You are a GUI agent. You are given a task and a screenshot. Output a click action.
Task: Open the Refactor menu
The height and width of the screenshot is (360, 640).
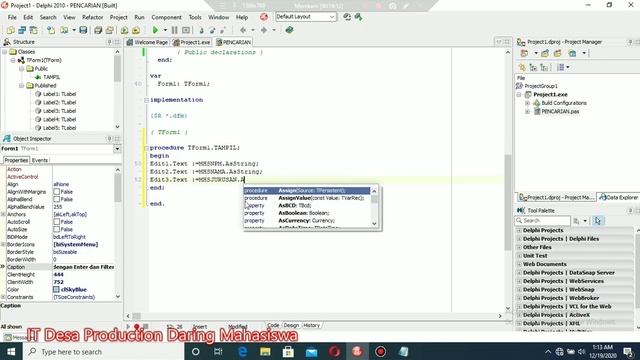(93, 17)
